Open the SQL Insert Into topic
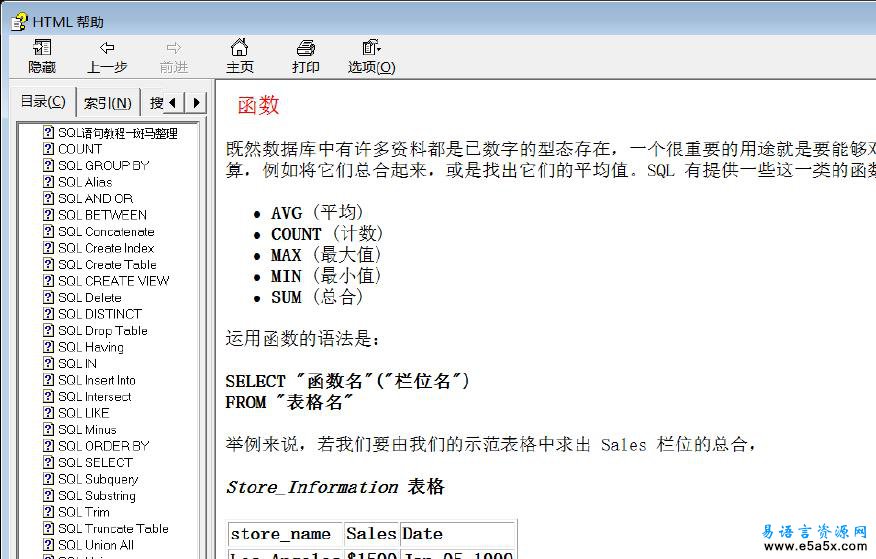876x559 pixels. point(97,380)
